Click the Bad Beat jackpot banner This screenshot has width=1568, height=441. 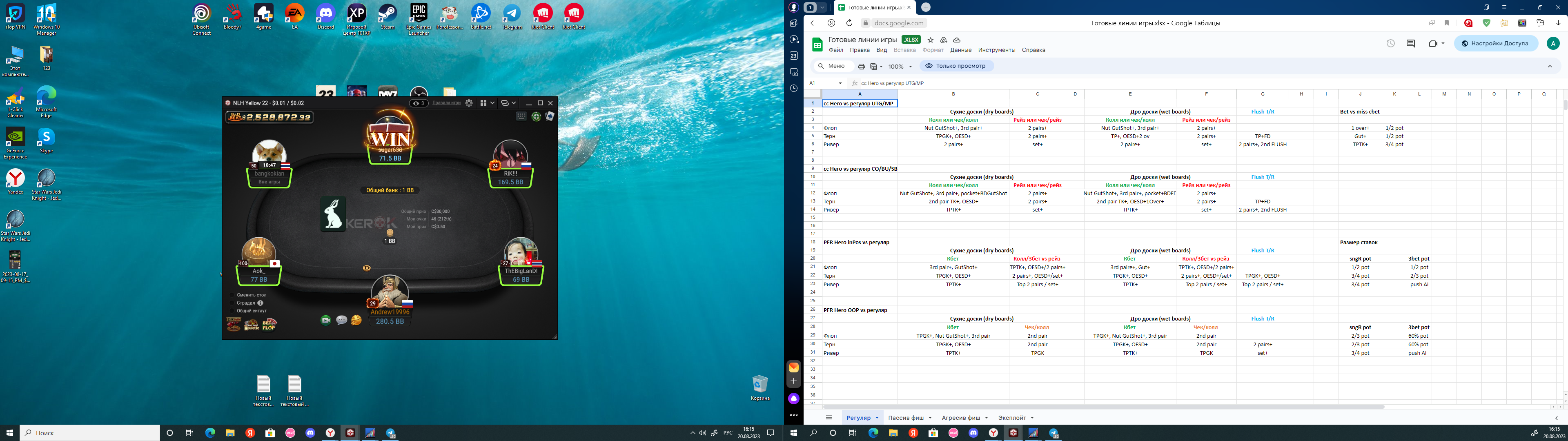[x=269, y=117]
